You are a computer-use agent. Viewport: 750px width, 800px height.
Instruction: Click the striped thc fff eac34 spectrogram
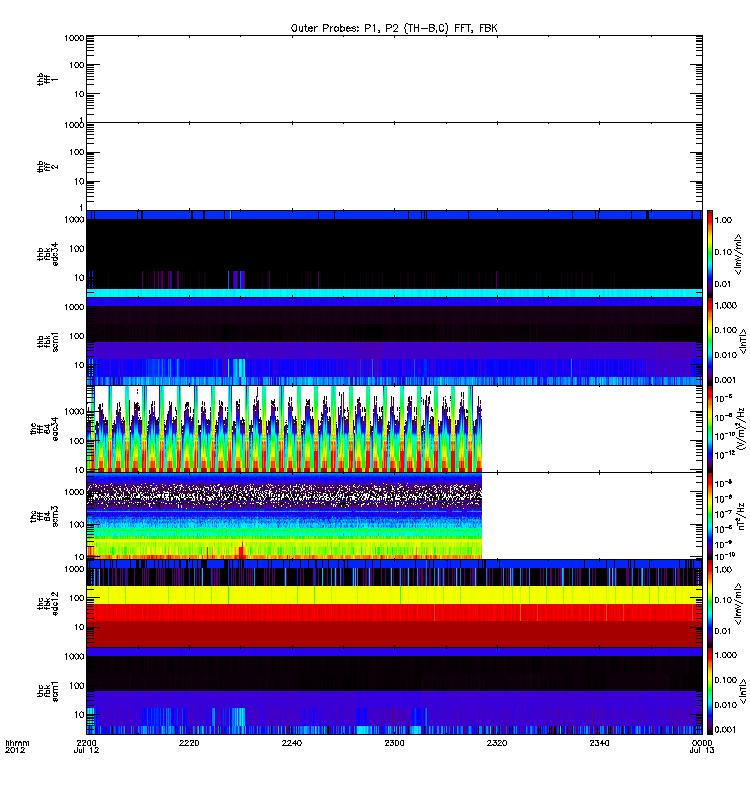coord(285,429)
